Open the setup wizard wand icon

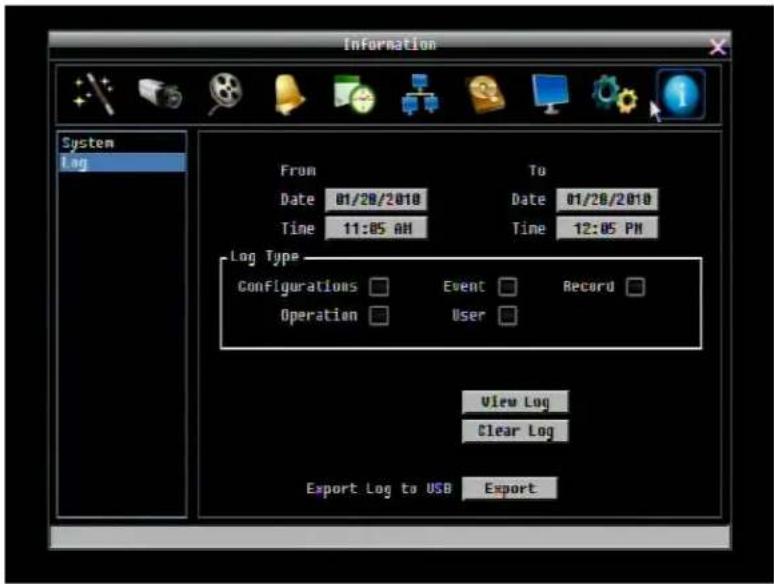click(94, 94)
